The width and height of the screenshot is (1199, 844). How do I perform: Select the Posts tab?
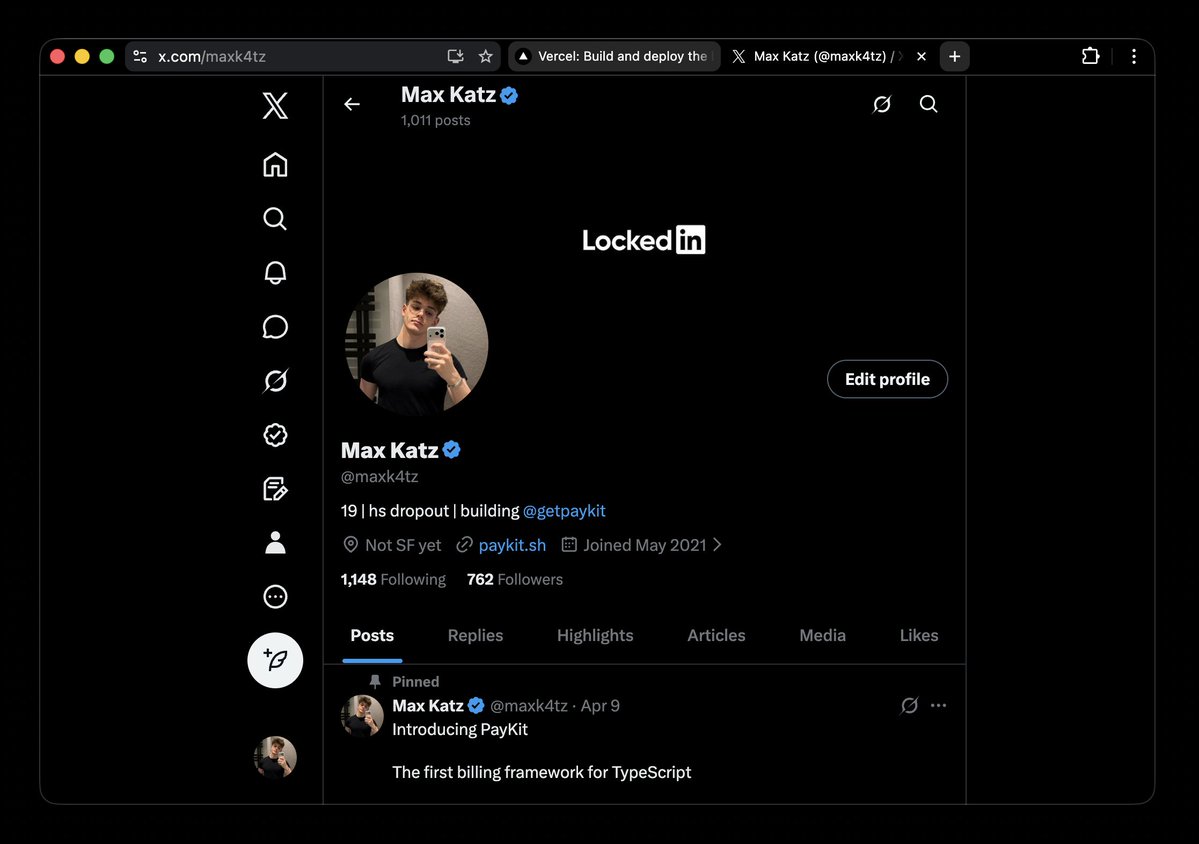pyautogui.click(x=372, y=635)
